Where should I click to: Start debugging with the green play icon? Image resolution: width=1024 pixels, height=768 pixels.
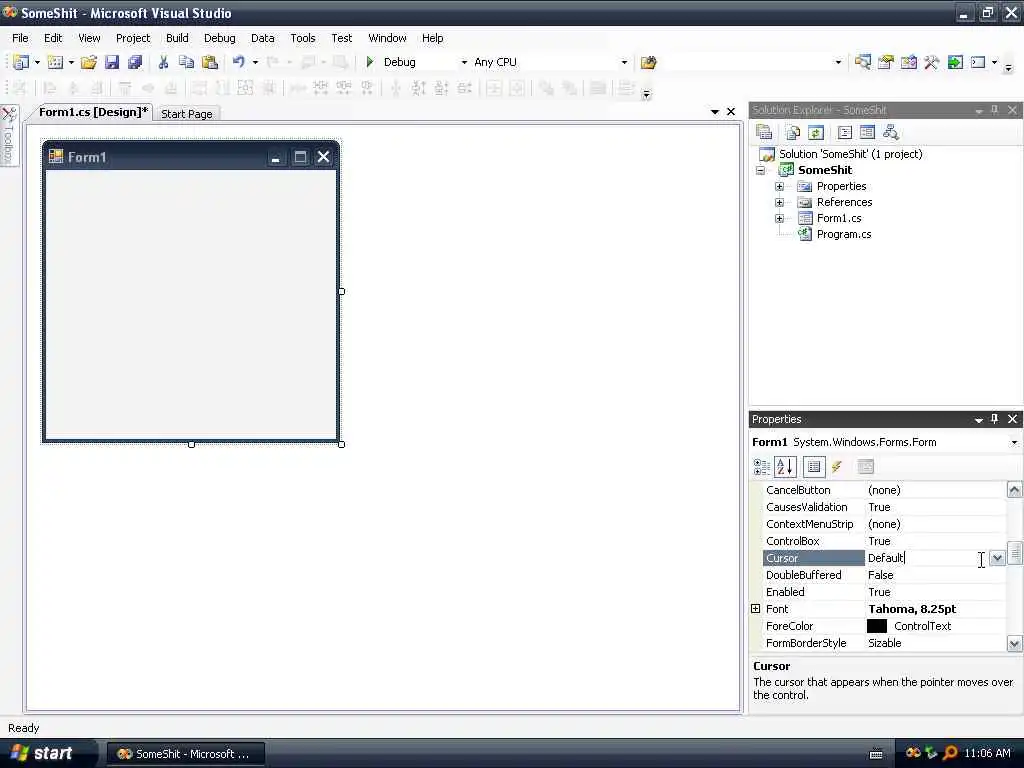click(x=370, y=62)
